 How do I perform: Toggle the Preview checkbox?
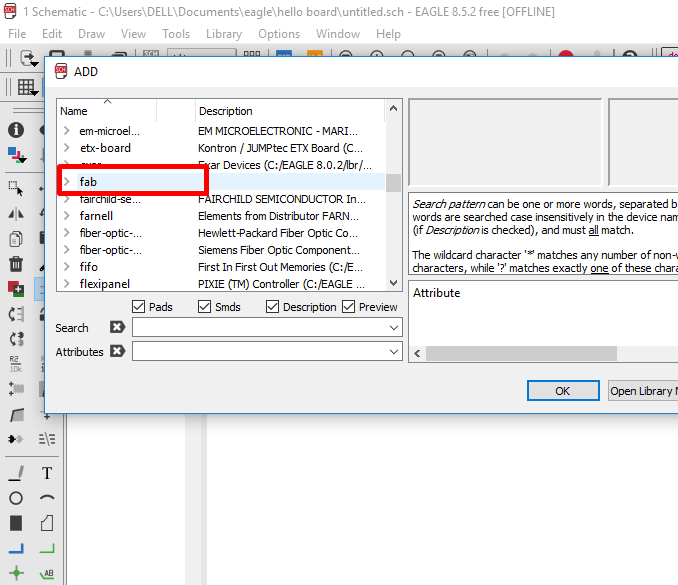pyautogui.click(x=349, y=307)
